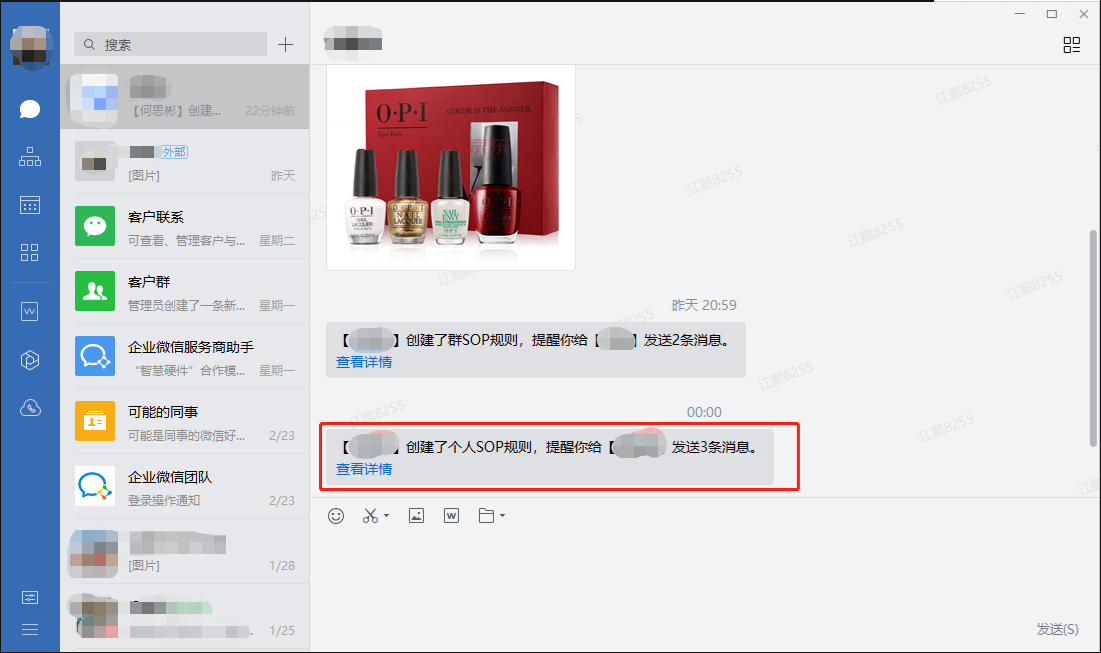Screen dimensions: 1101x653
Task: Open the 客户联系 conversation
Action: (x=185, y=226)
